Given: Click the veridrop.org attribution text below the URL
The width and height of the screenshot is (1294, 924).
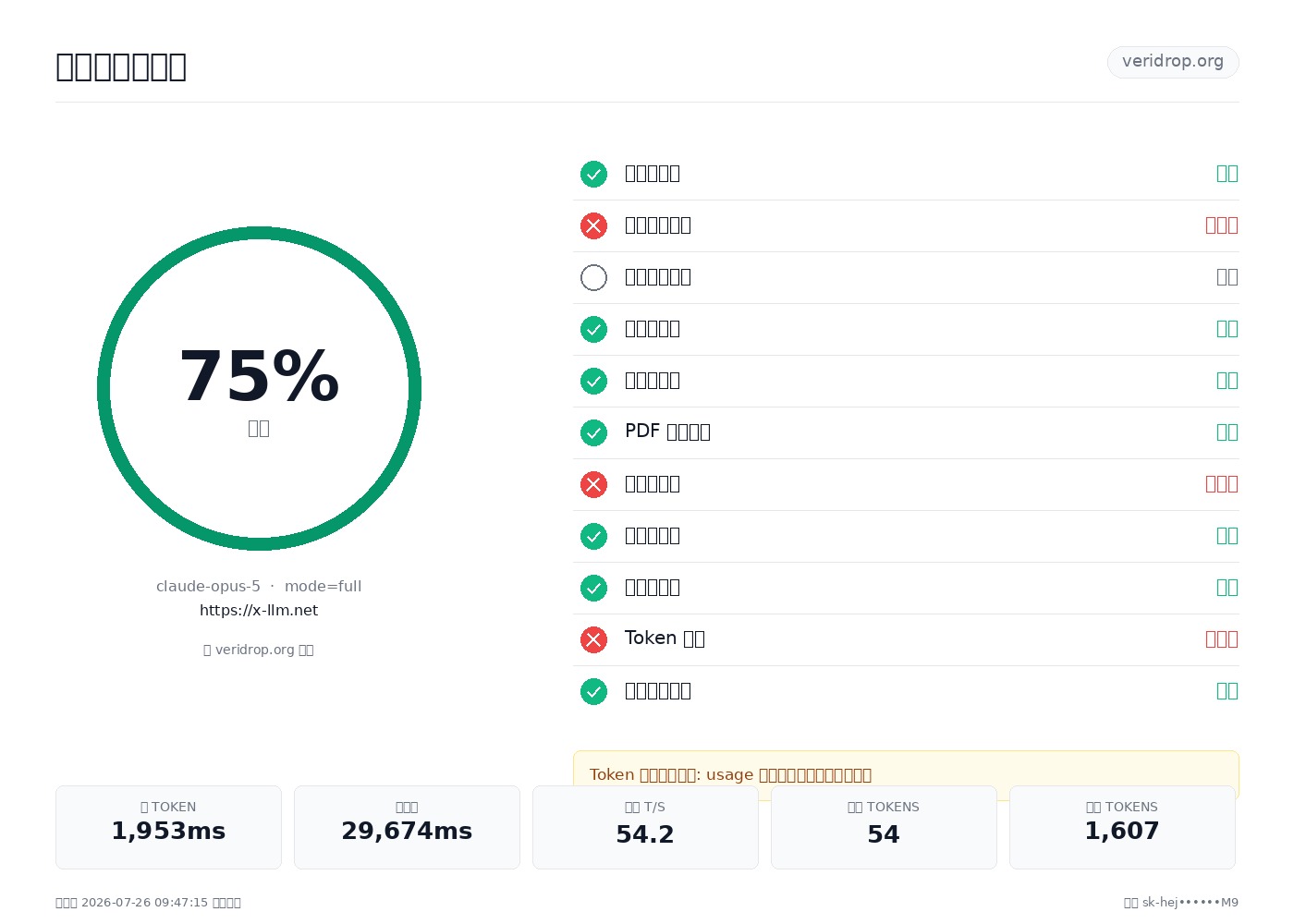Looking at the screenshot, I should (x=259, y=650).
